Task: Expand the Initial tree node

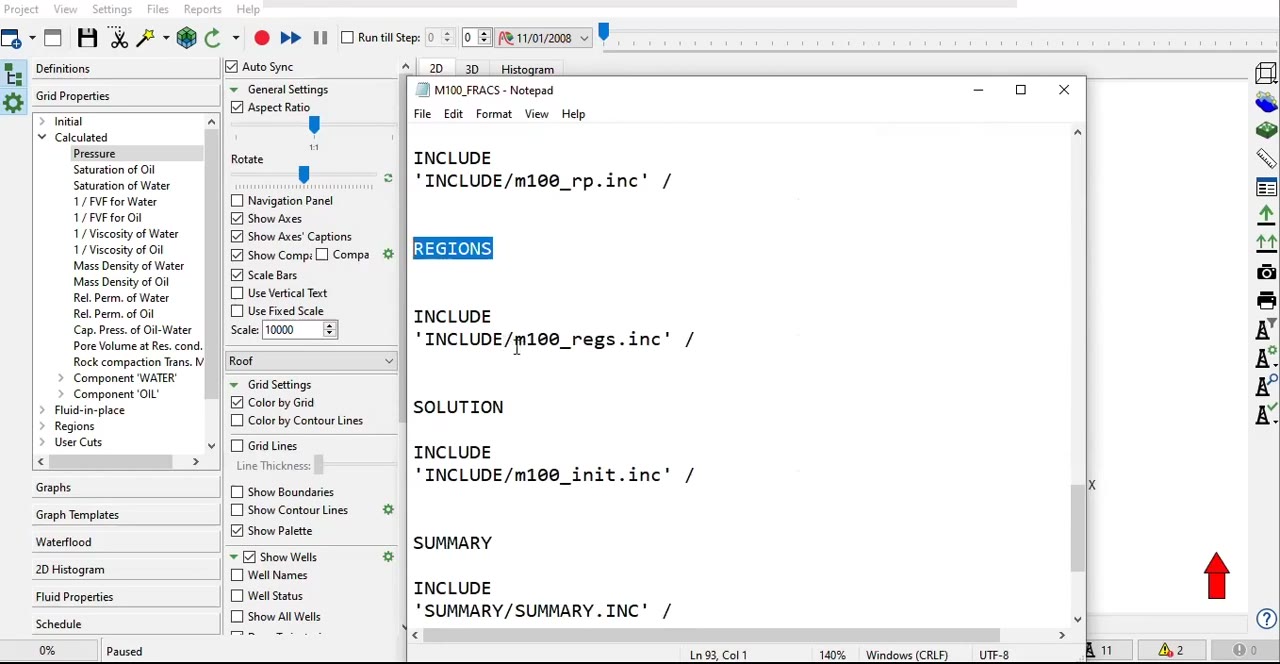Action: coord(42,122)
